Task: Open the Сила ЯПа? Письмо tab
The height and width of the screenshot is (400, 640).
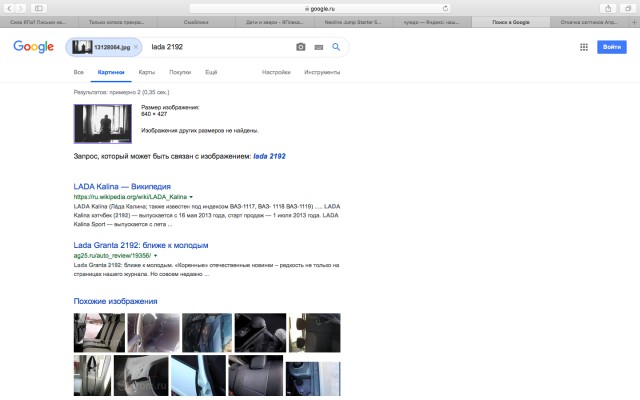Action: [38, 22]
